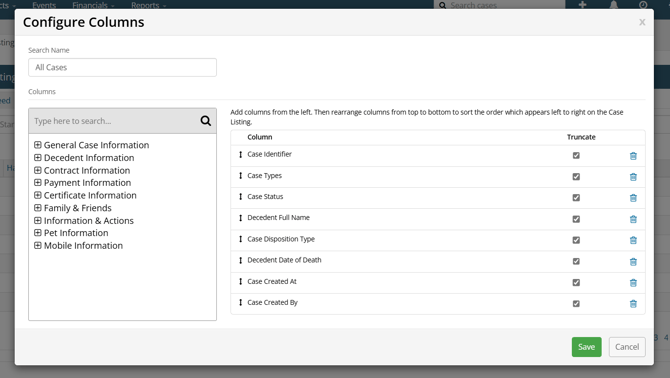Grab the sort handle for Case Disposition Type

[x=241, y=239]
